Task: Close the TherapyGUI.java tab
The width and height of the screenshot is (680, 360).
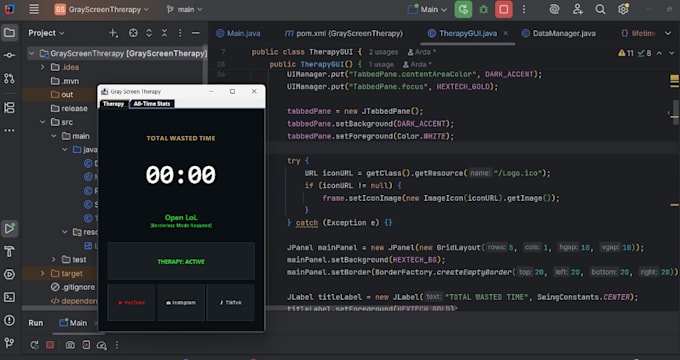Action: [506, 33]
